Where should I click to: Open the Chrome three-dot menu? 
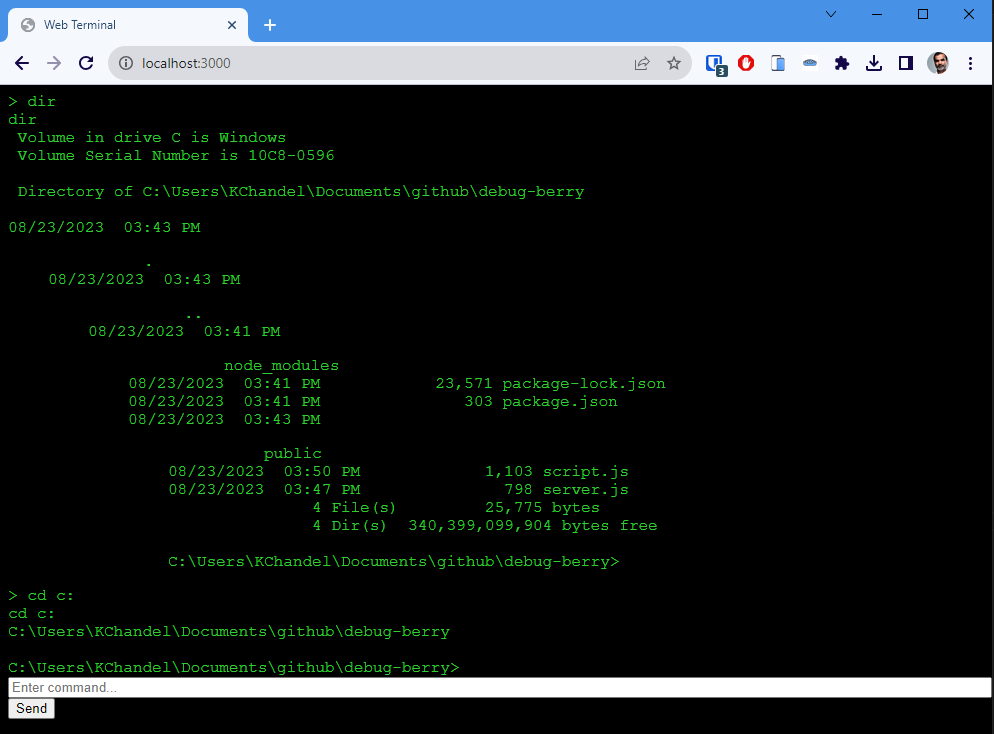pyautogui.click(x=970, y=63)
